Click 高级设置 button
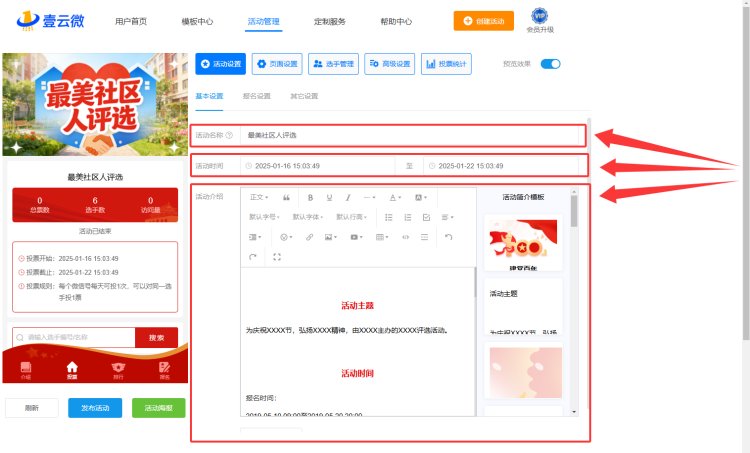This screenshot has height=453, width=750. [389, 64]
